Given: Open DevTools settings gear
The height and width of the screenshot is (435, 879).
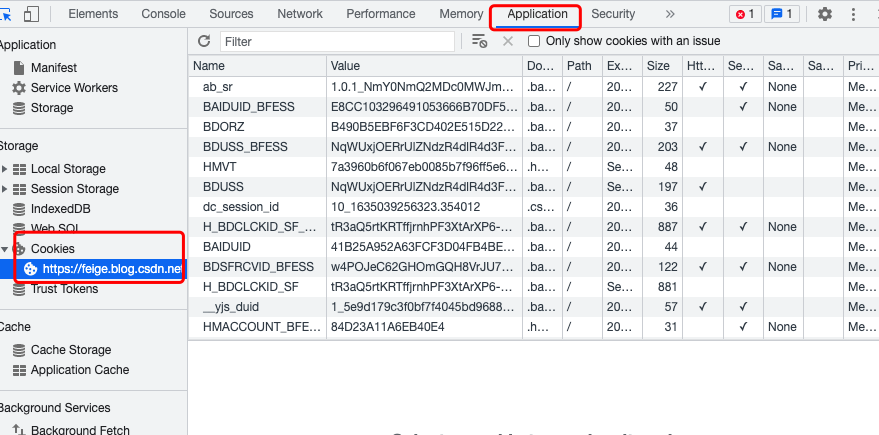Looking at the screenshot, I should click(x=825, y=14).
